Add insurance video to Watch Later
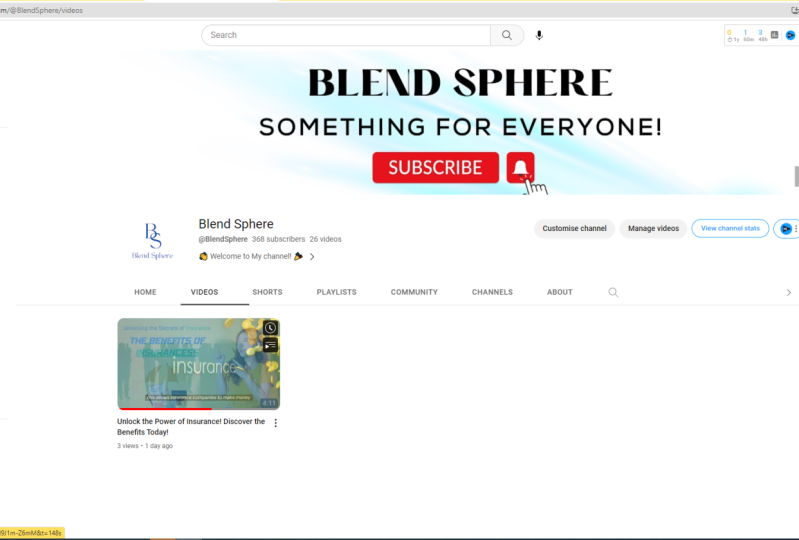The image size is (799, 540). [270, 328]
